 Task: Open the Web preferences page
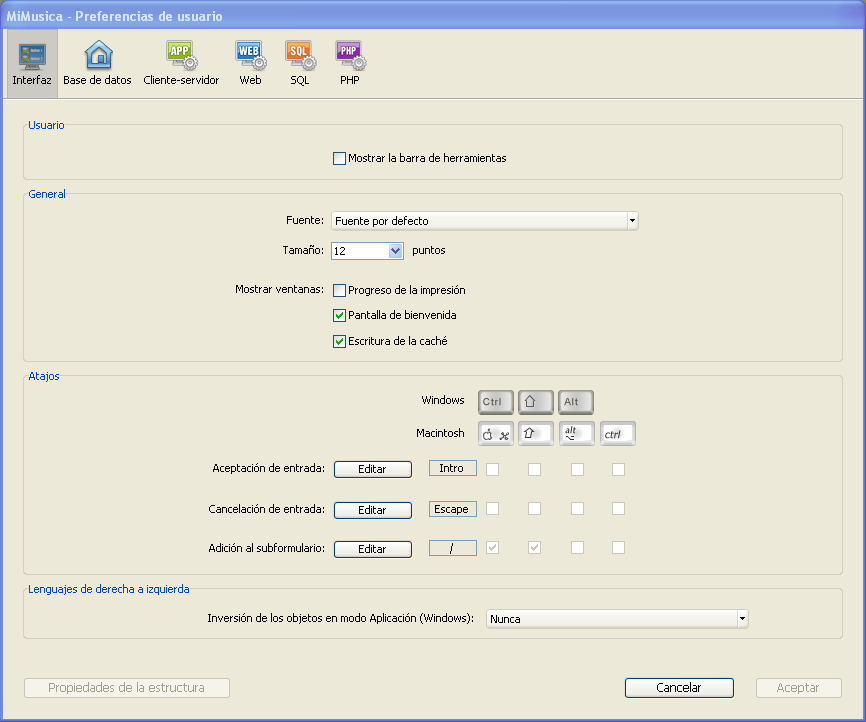[250, 64]
